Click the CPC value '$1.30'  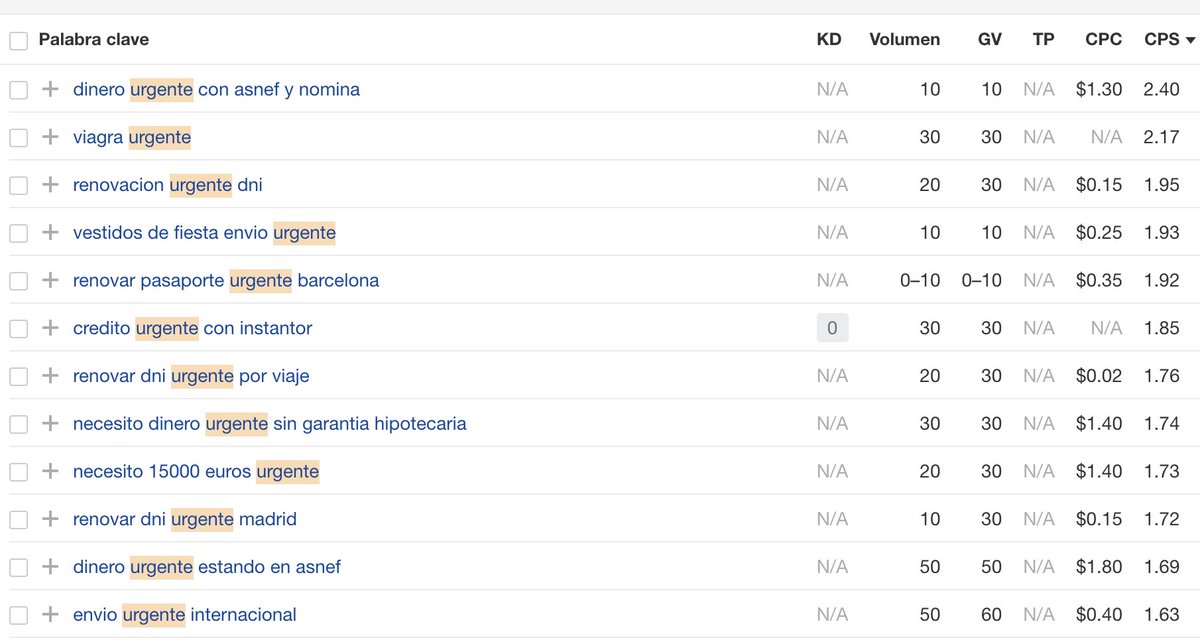[x=1099, y=89]
